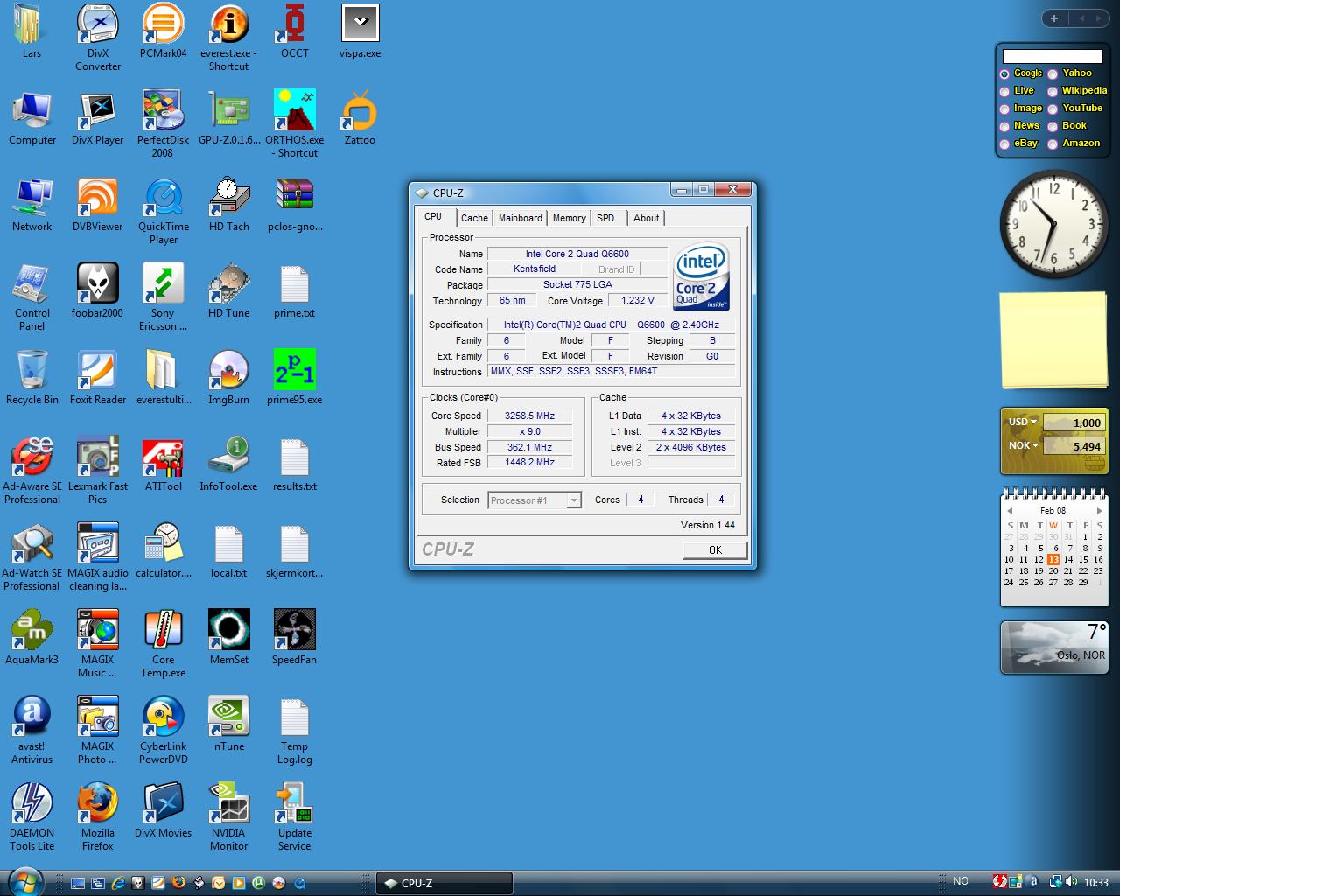Launch the OCCT desktop shortcut
The image size is (1323, 896).
coord(294,24)
